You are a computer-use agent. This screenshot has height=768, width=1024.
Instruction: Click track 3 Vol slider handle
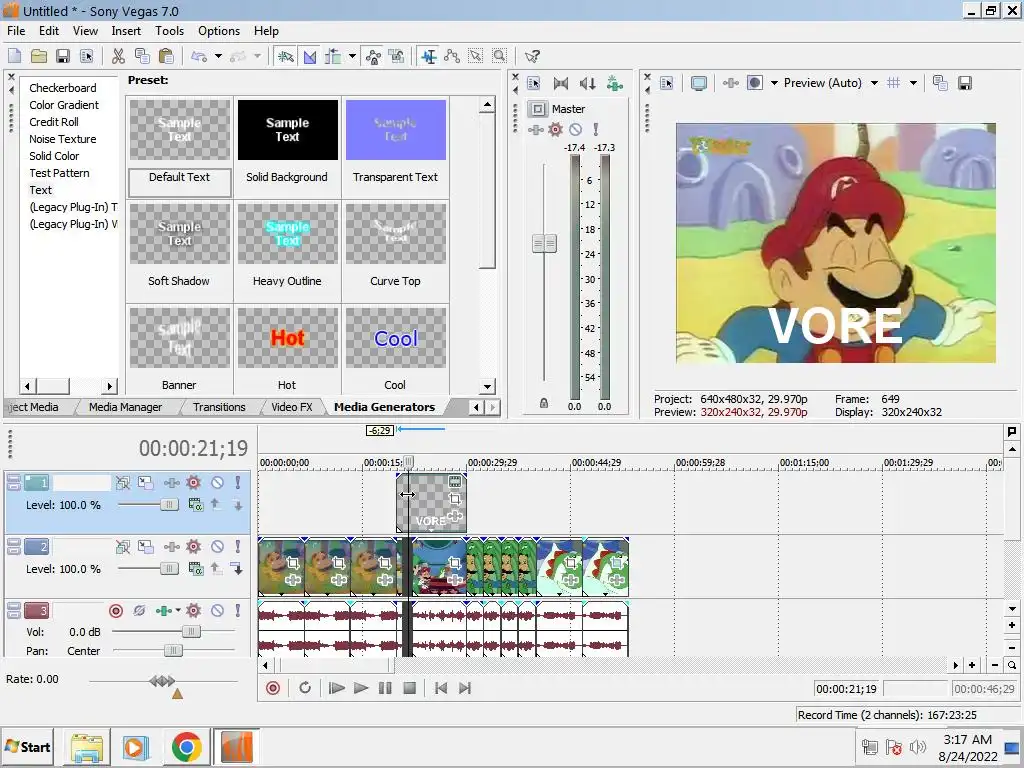click(x=191, y=632)
